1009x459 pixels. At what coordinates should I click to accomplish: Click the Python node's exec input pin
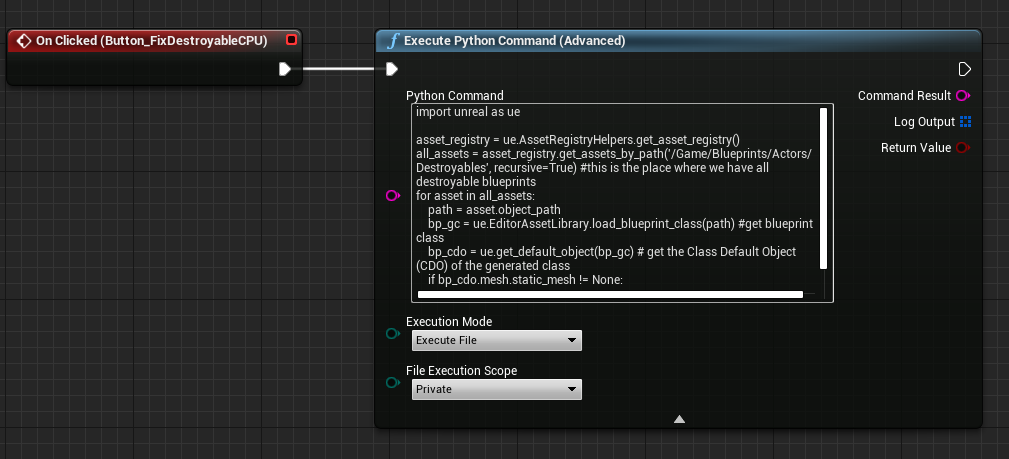click(x=392, y=69)
